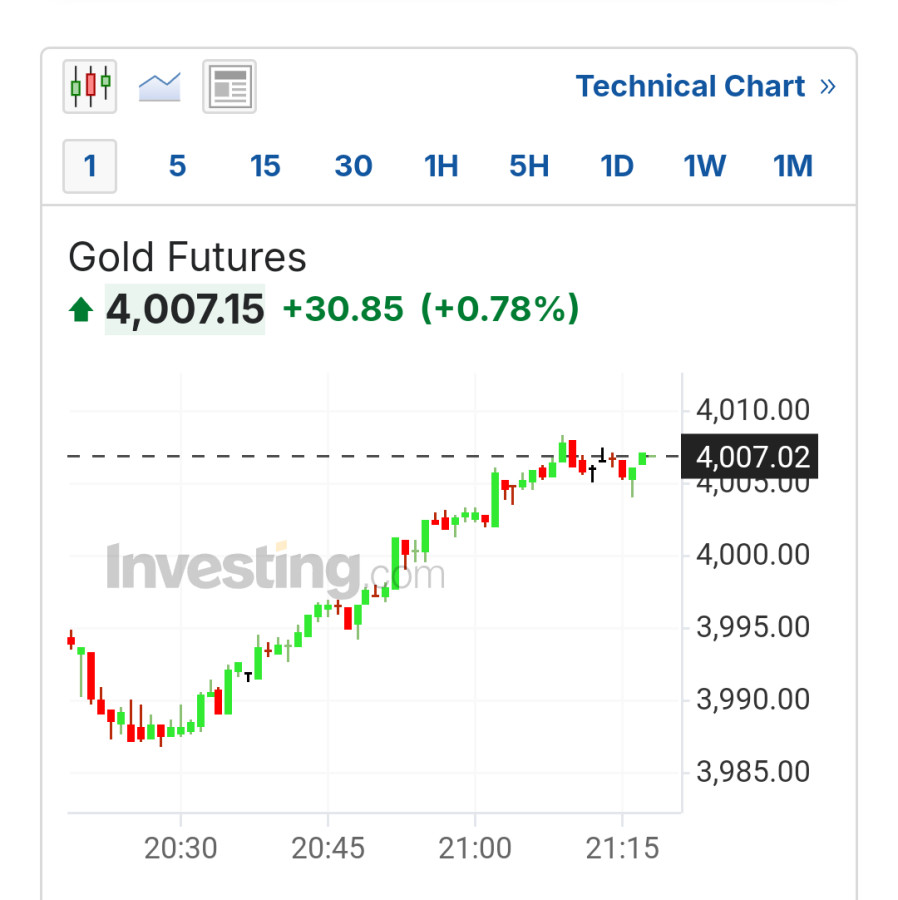This screenshot has width=898, height=900.
Task: Show the 1M monthly chart
Action: click(793, 166)
